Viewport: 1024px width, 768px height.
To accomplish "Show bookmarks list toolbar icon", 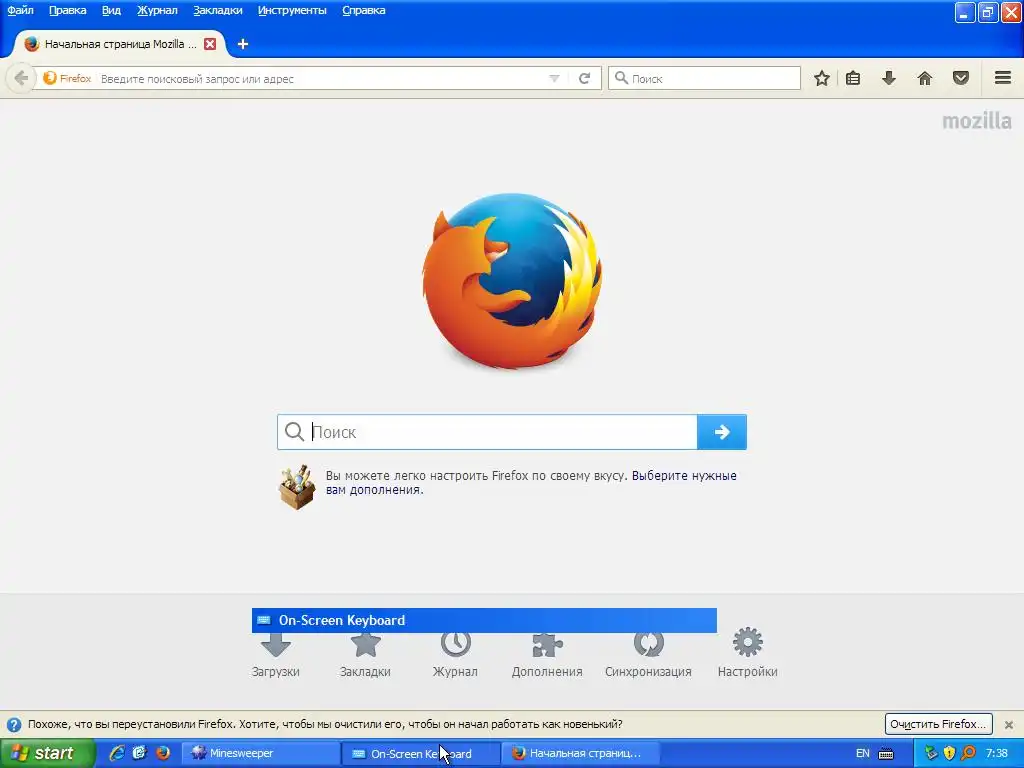I will point(853,78).
